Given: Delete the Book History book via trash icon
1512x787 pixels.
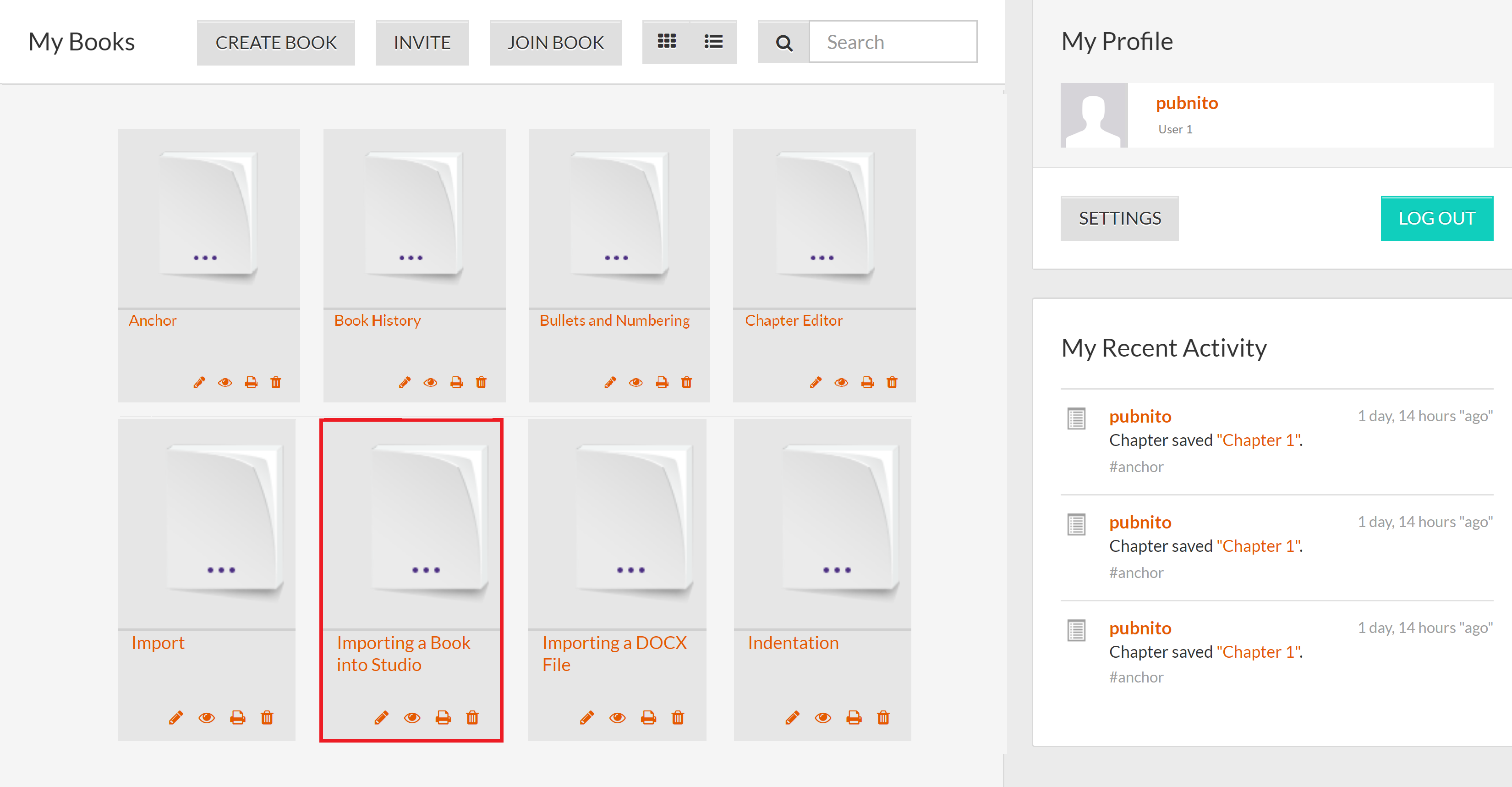Looking at the screenshot, I should tap(481, 383).
